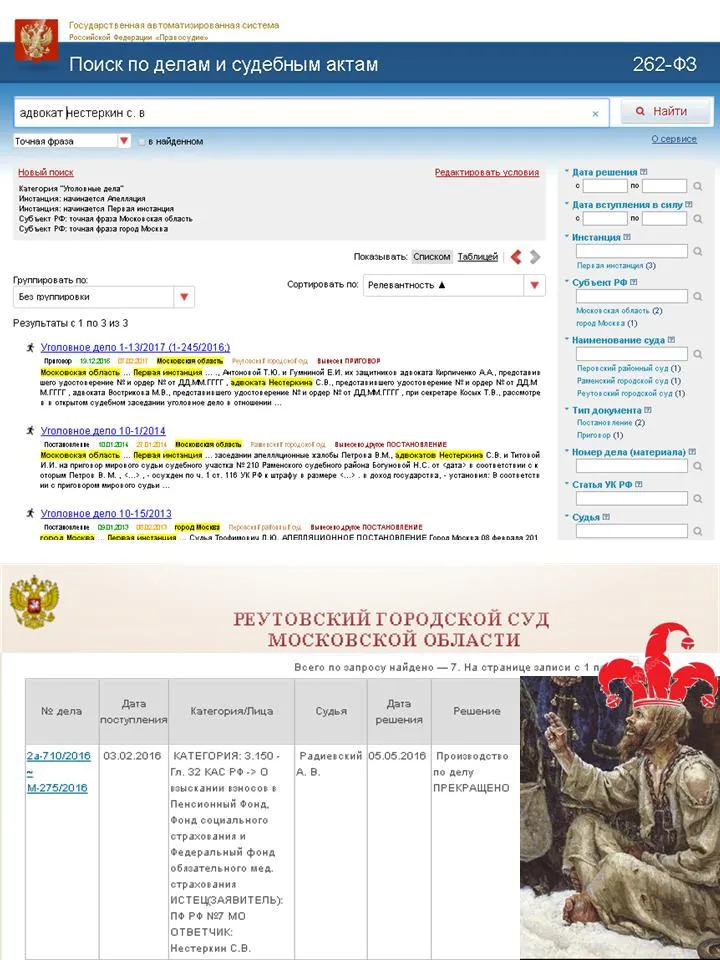Click the 'Дата поступления' column header
Screen dimensions: 720x960
(x=133, y=712)
